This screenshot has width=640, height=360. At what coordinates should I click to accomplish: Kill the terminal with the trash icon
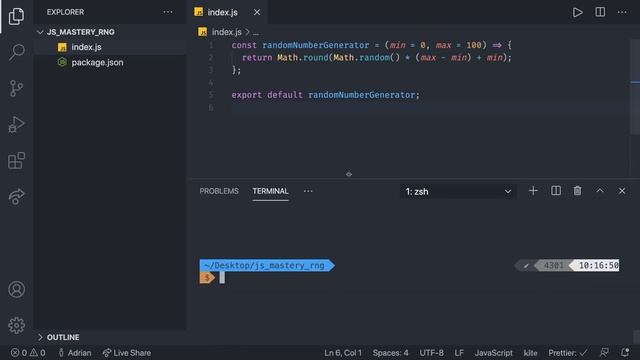tap(578, 191)
